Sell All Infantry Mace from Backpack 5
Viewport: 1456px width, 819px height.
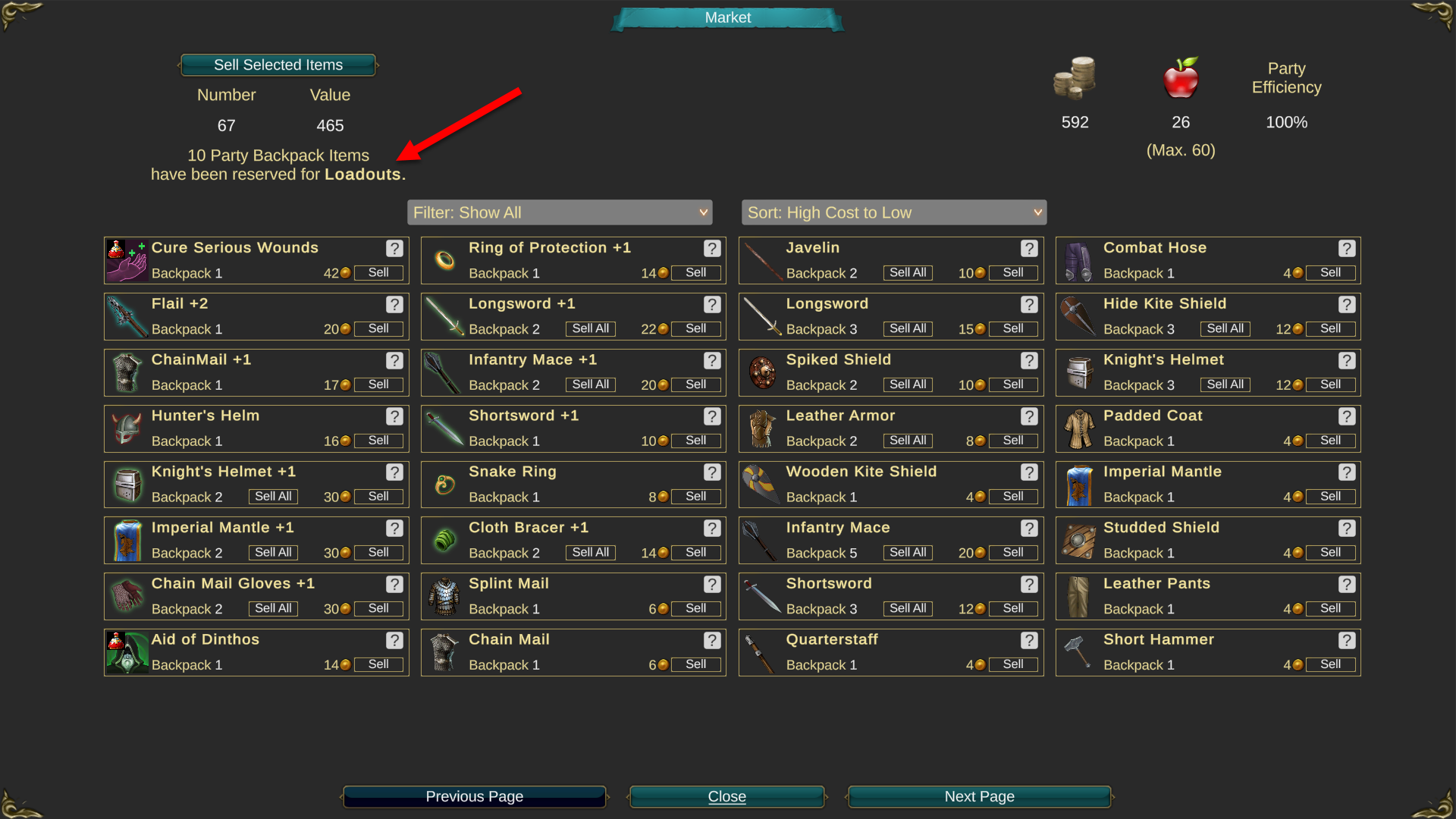tap(908, 552)
